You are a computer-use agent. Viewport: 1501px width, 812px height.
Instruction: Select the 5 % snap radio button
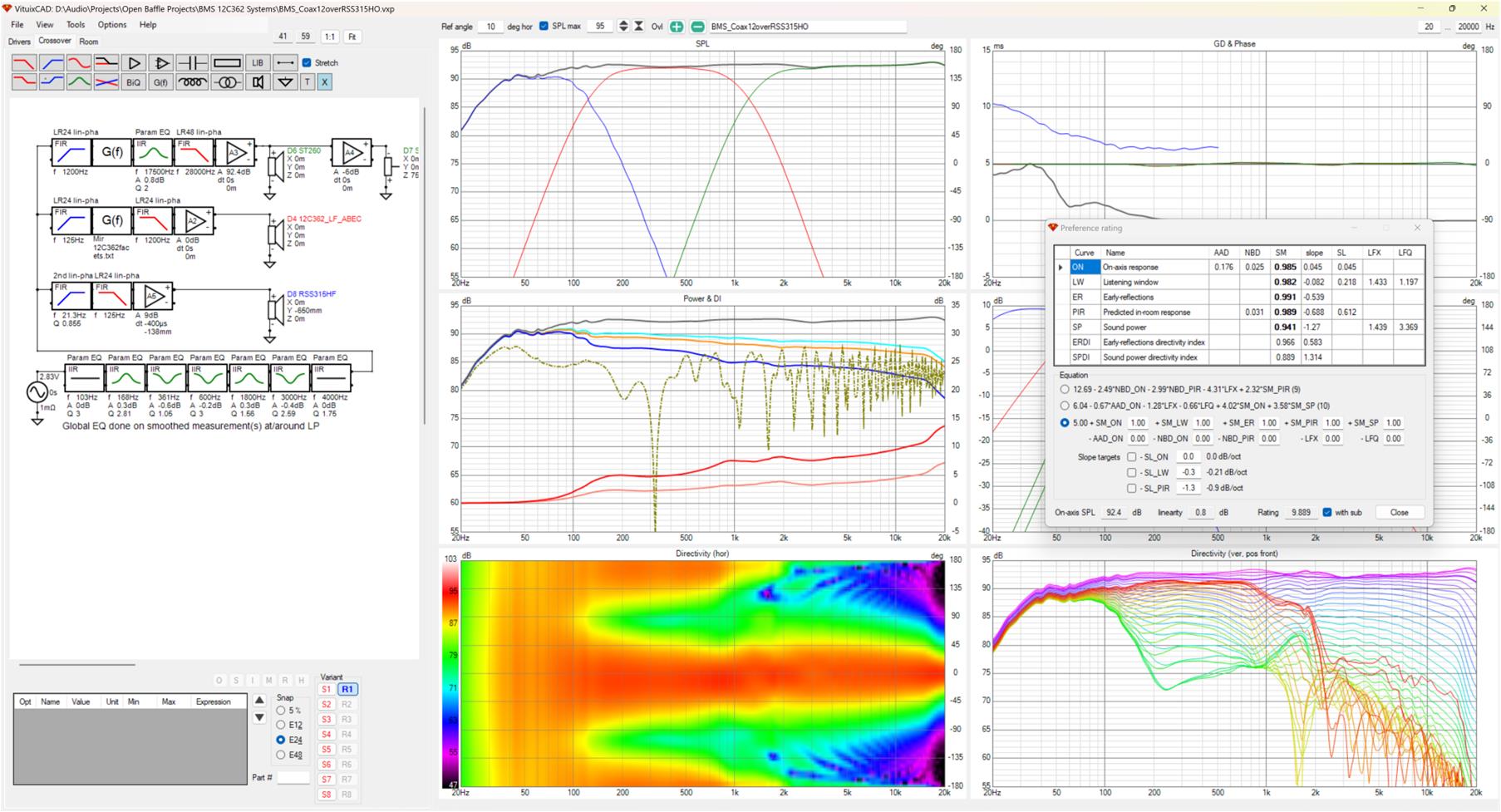click(x=281, y=711)
